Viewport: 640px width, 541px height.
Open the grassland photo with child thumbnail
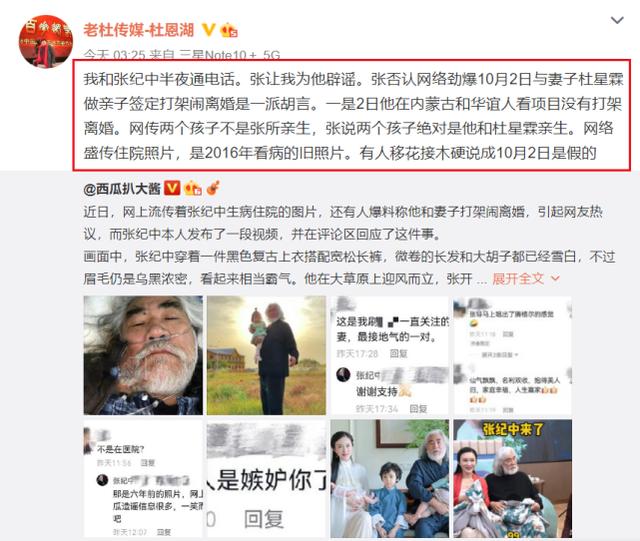tap(266, 355)
